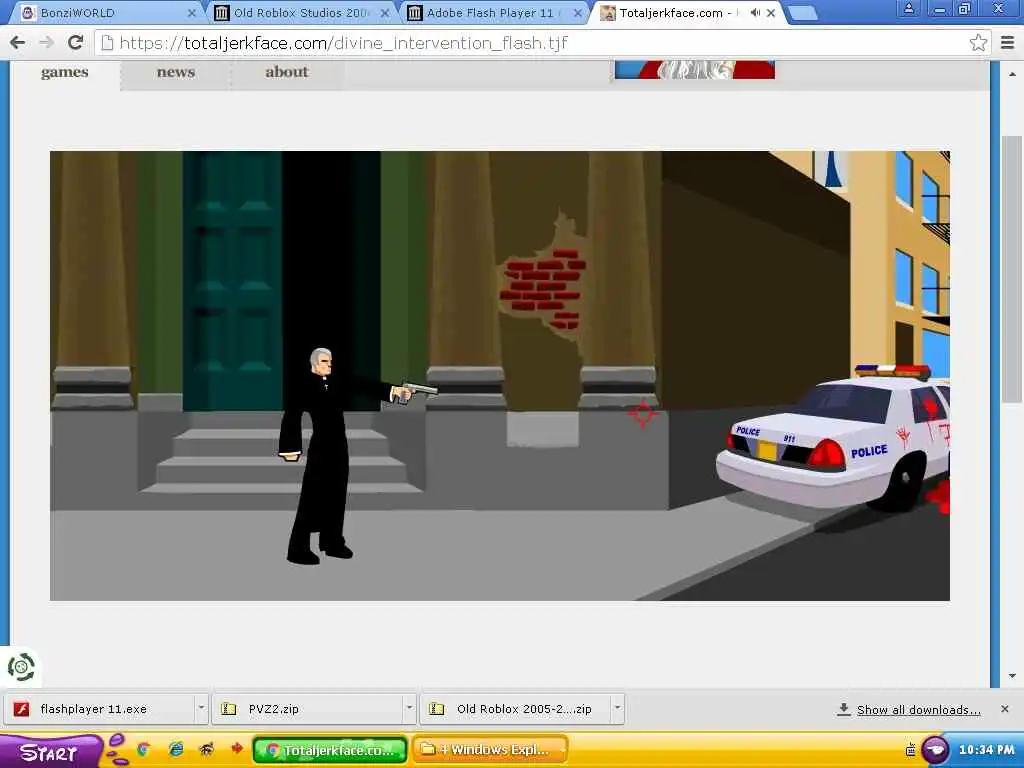Click the 10:34 PM taskbar clock
1024x768 pixels.
(x=986, y=750)
